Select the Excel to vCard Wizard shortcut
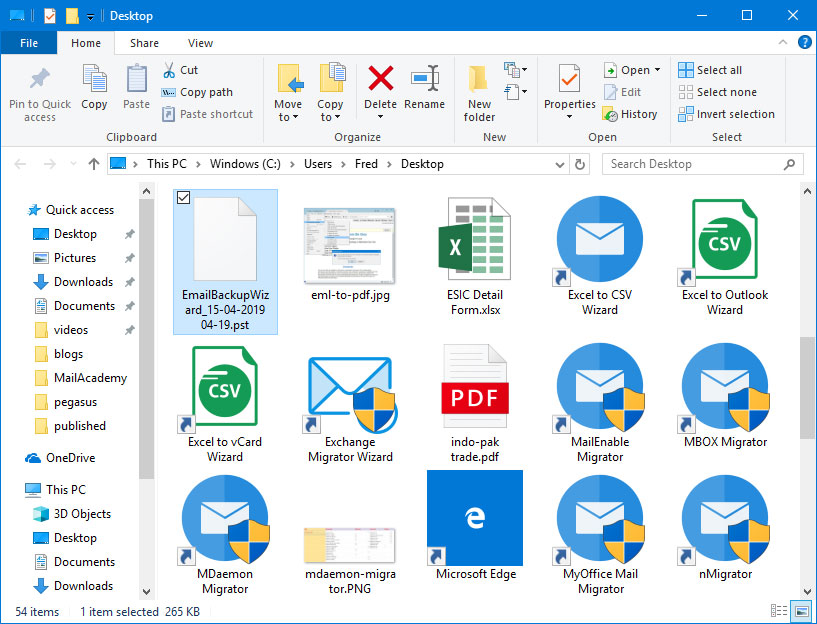 (225, 404)
